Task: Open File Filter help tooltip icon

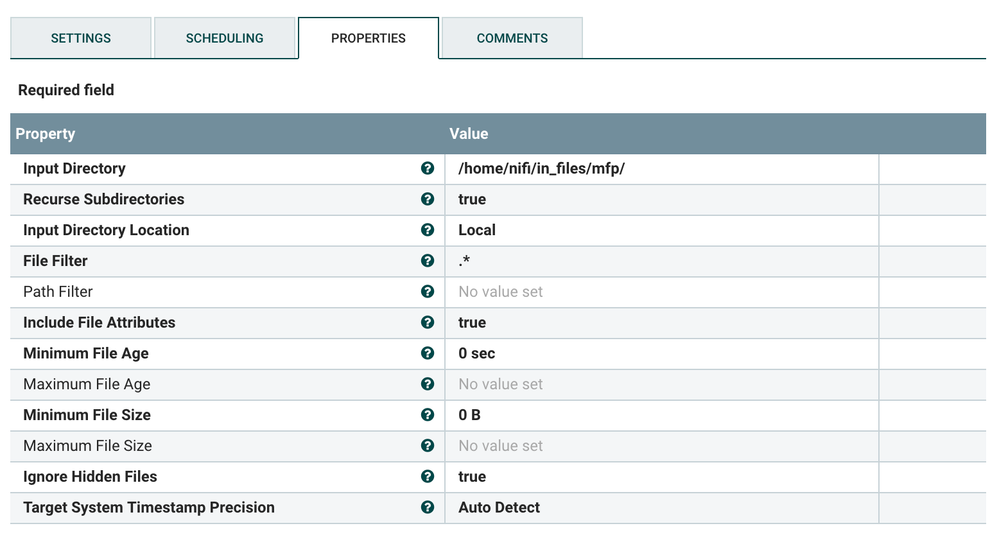Action: tap(428, 261)
